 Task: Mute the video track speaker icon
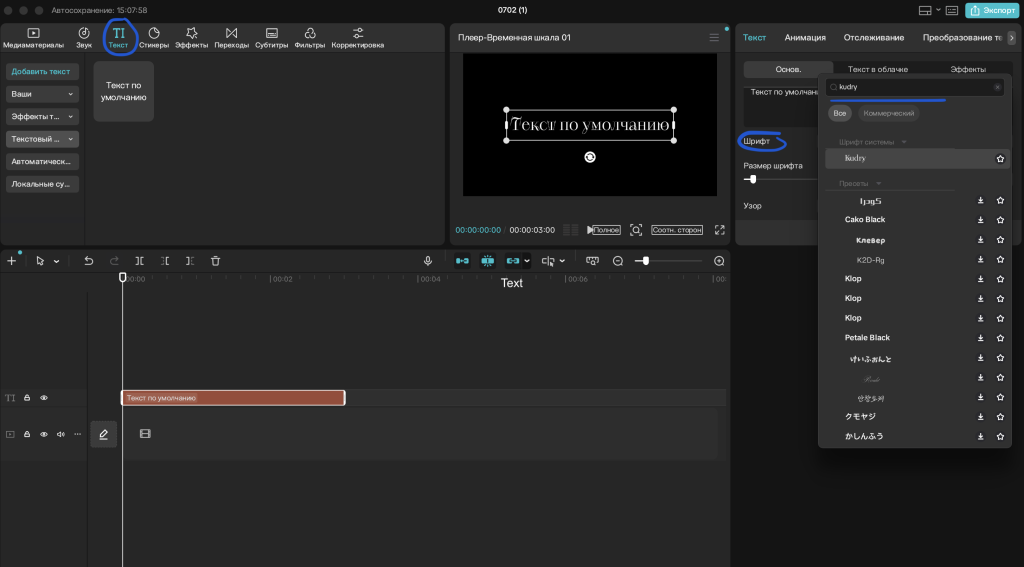61,434
